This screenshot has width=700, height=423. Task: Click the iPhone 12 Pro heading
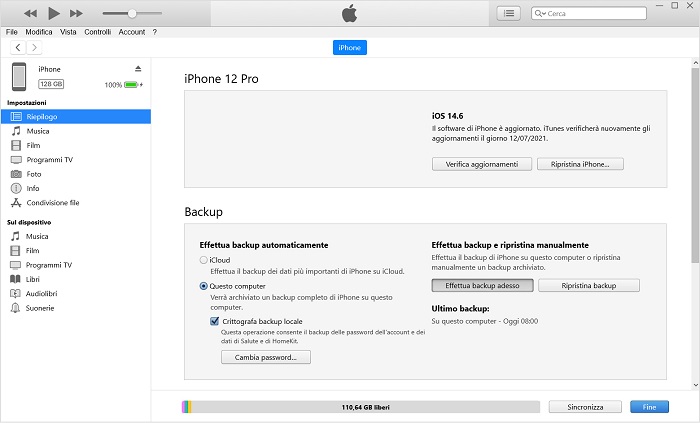(221, 79)
